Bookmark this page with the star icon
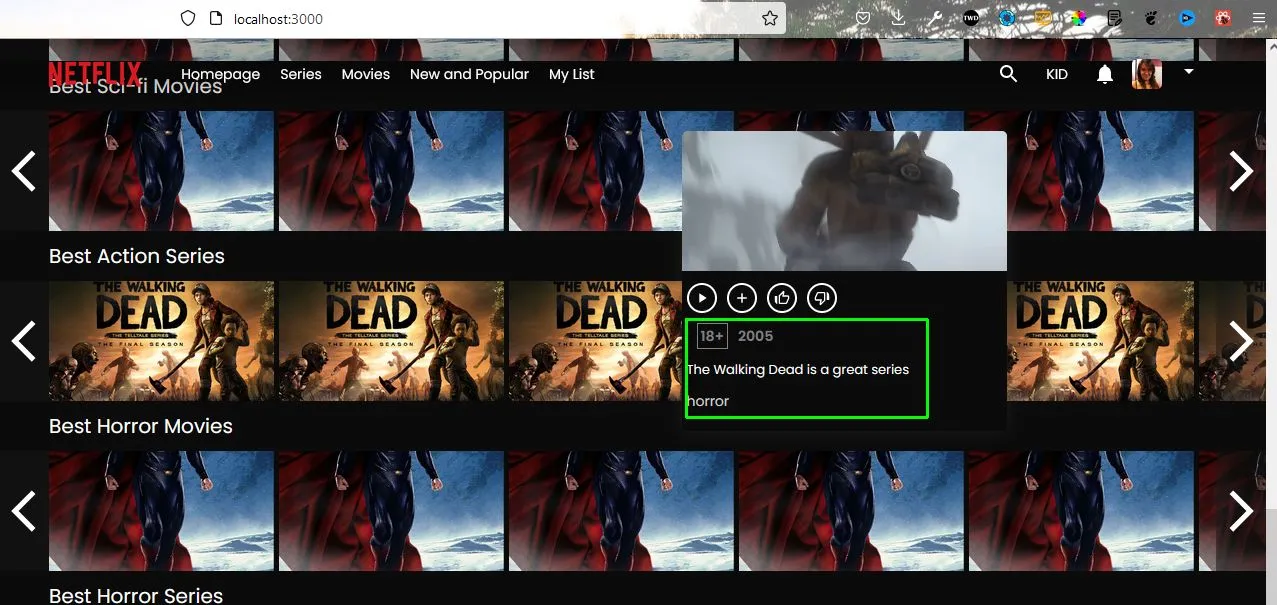This screenshot has width=1277, height=605. [770, 18]
